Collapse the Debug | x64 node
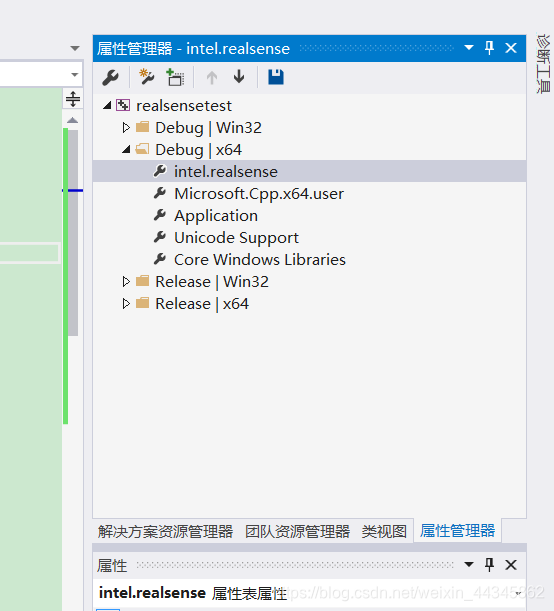The width and height of the screenshot is (554, 611). click(x=126, y=150)
